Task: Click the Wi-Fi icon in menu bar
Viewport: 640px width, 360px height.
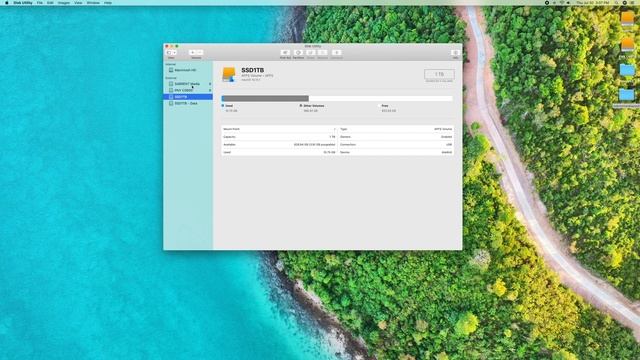Action: 562,3
